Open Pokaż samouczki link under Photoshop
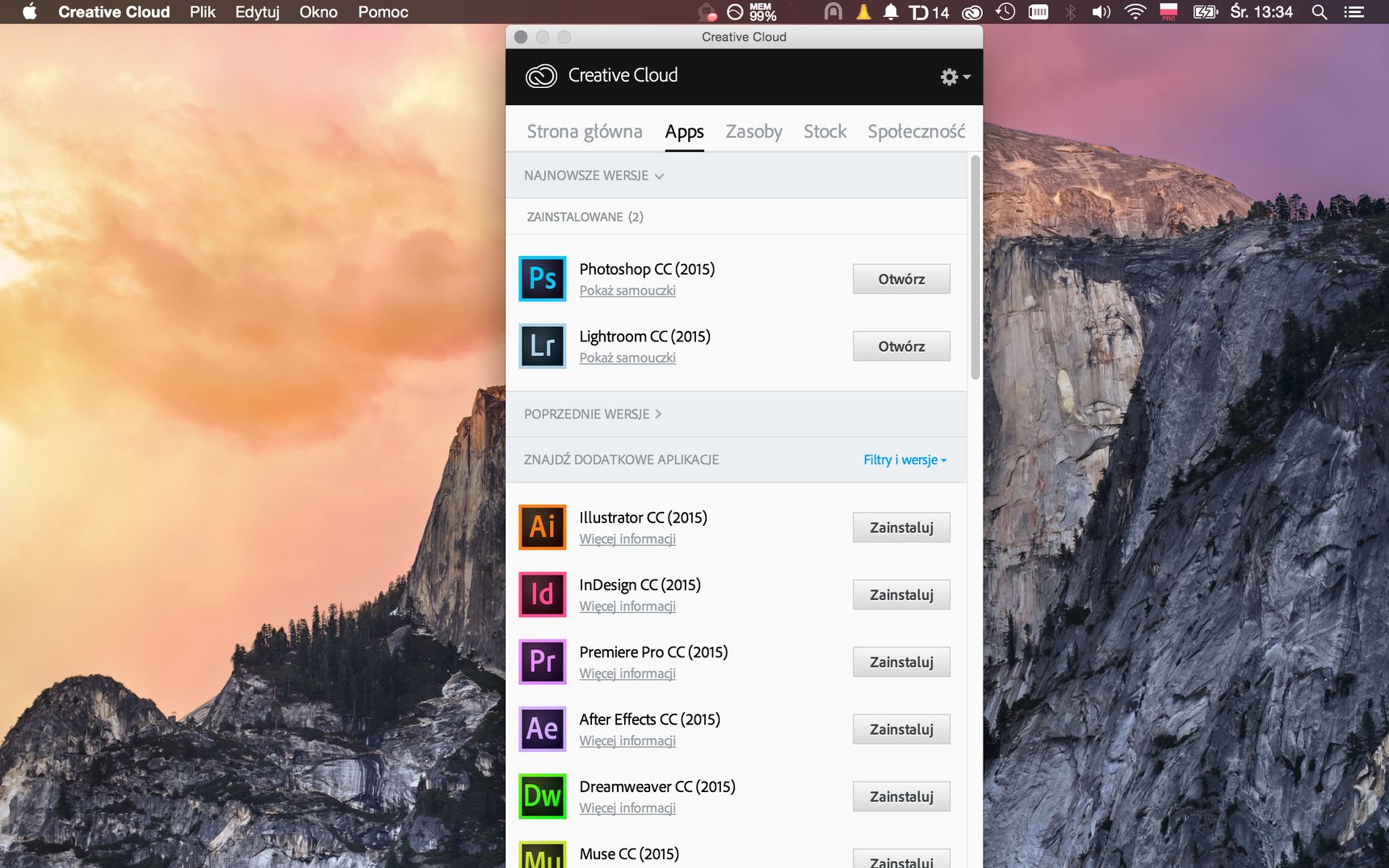1389x868 pixels. [x=627, y=291]
